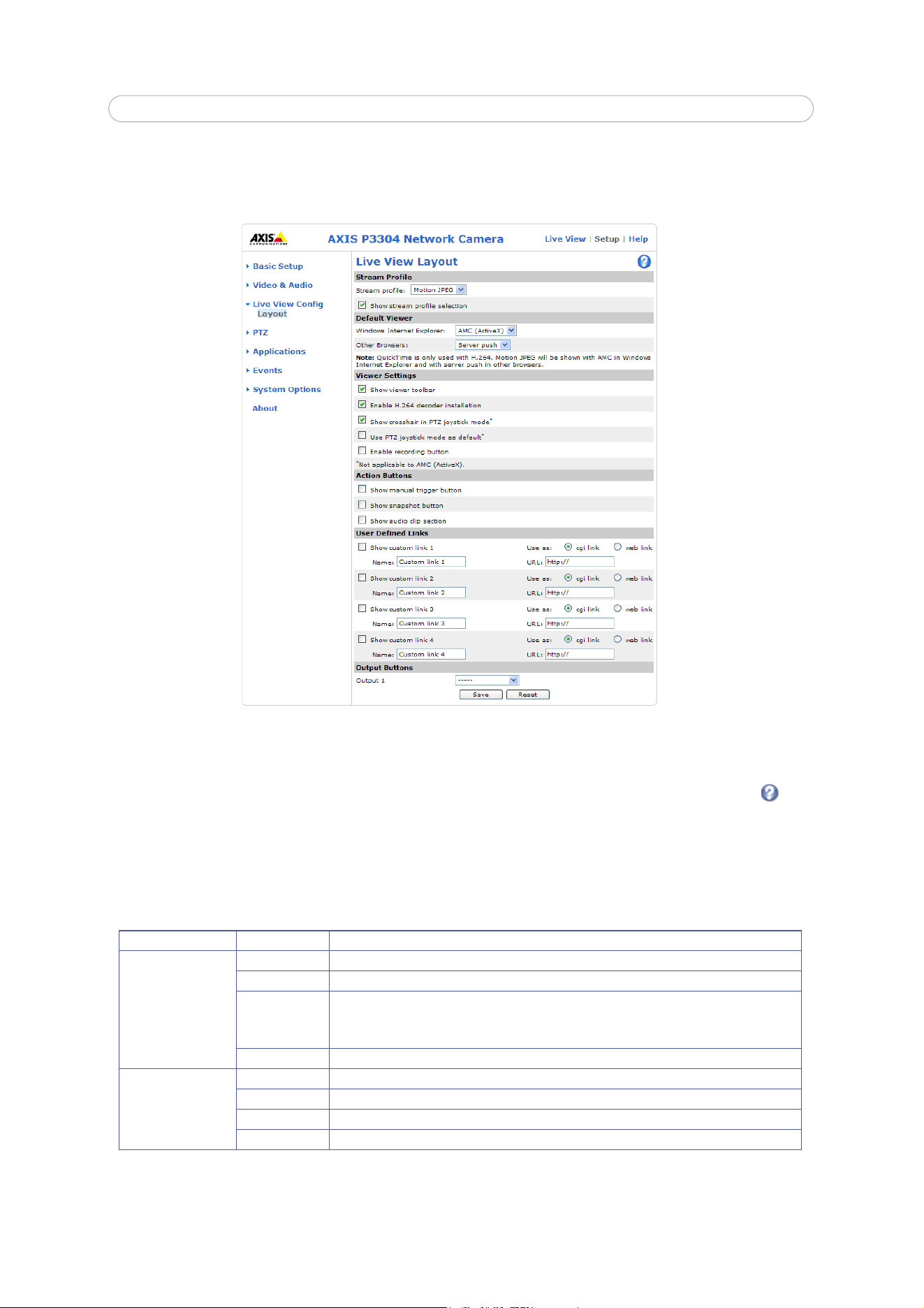Focus the Name field for Custom link 1
924x1308 pixels.
click(431, 562)
